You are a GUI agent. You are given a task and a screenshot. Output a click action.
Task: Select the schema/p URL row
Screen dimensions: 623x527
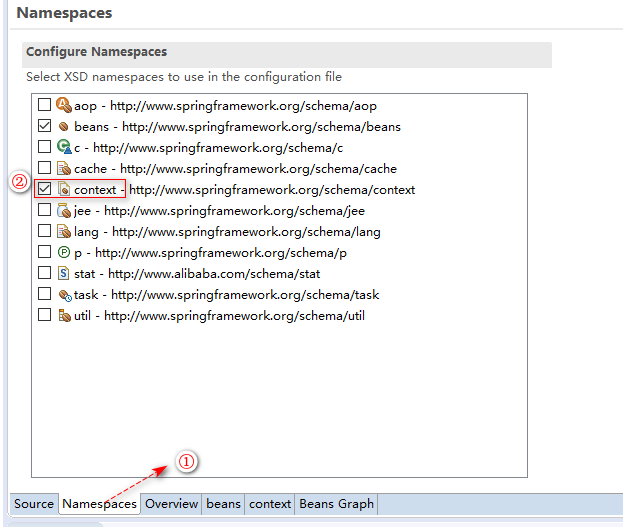point(221,253)
